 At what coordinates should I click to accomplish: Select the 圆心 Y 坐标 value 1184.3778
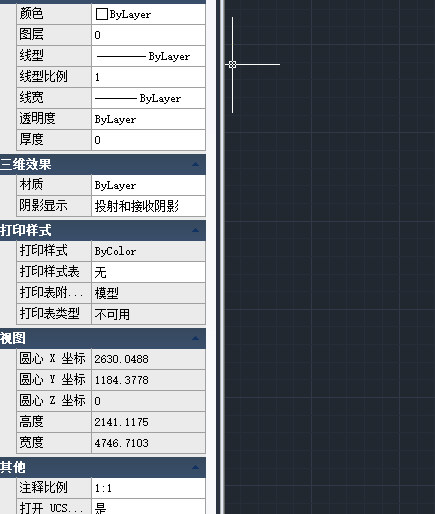tap(148, 380)
